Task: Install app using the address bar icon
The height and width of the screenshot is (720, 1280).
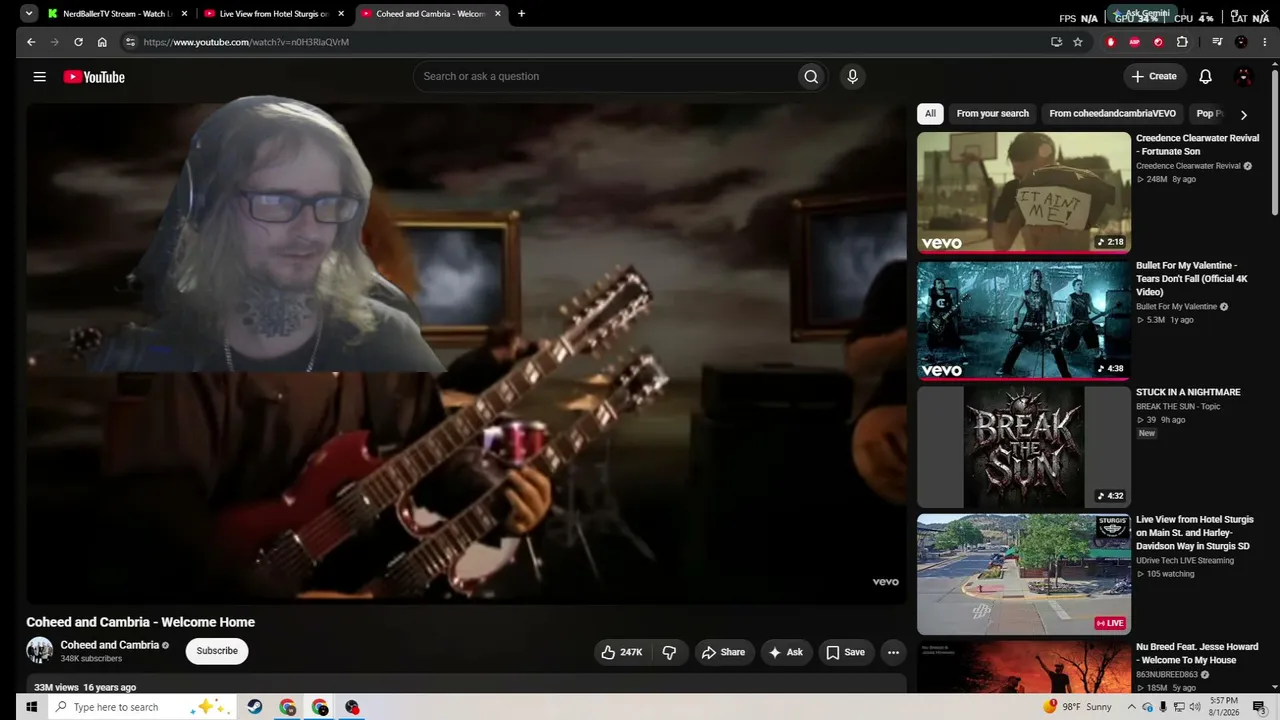Action: [x=1056, y=42]
